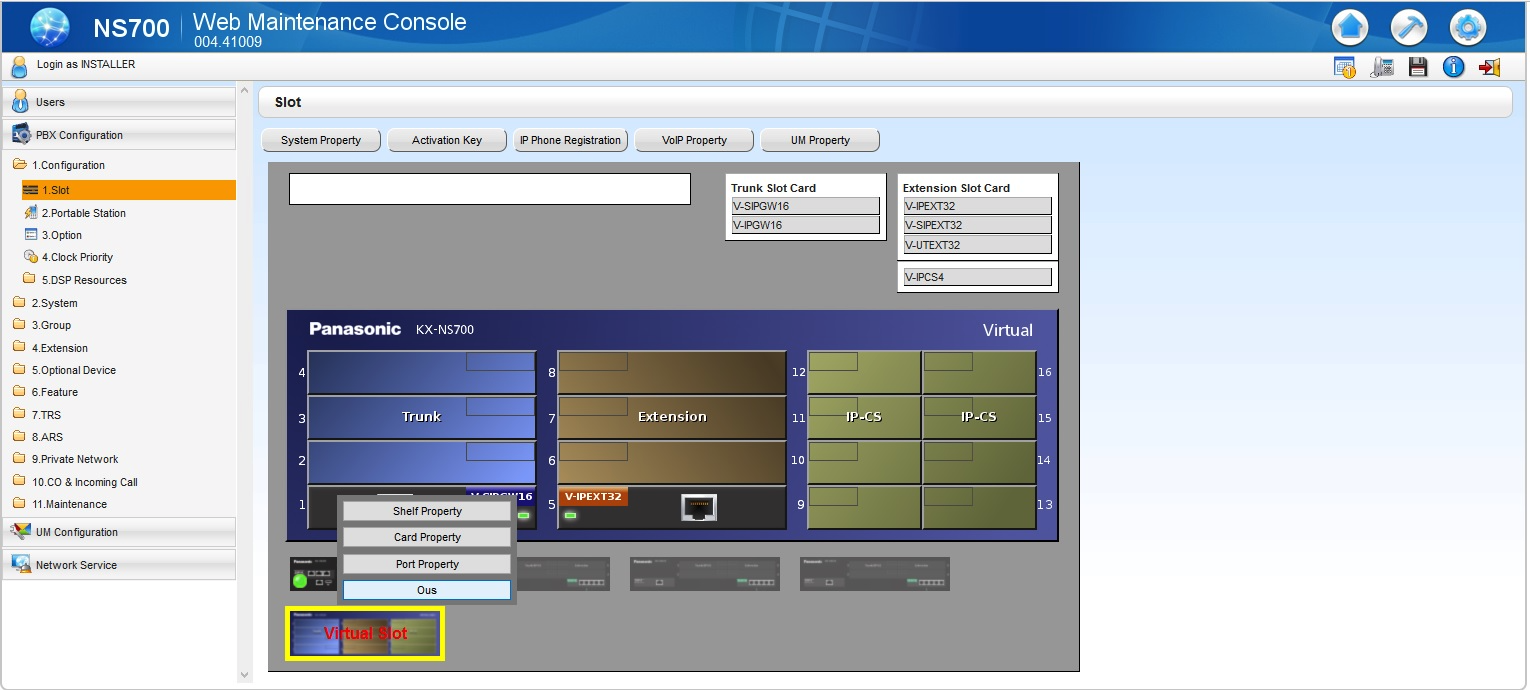Image resolution: width=1530 pixels, height=690 pixels.
Task: Select the 1.Slot tree item
Action: coord(129,190)
